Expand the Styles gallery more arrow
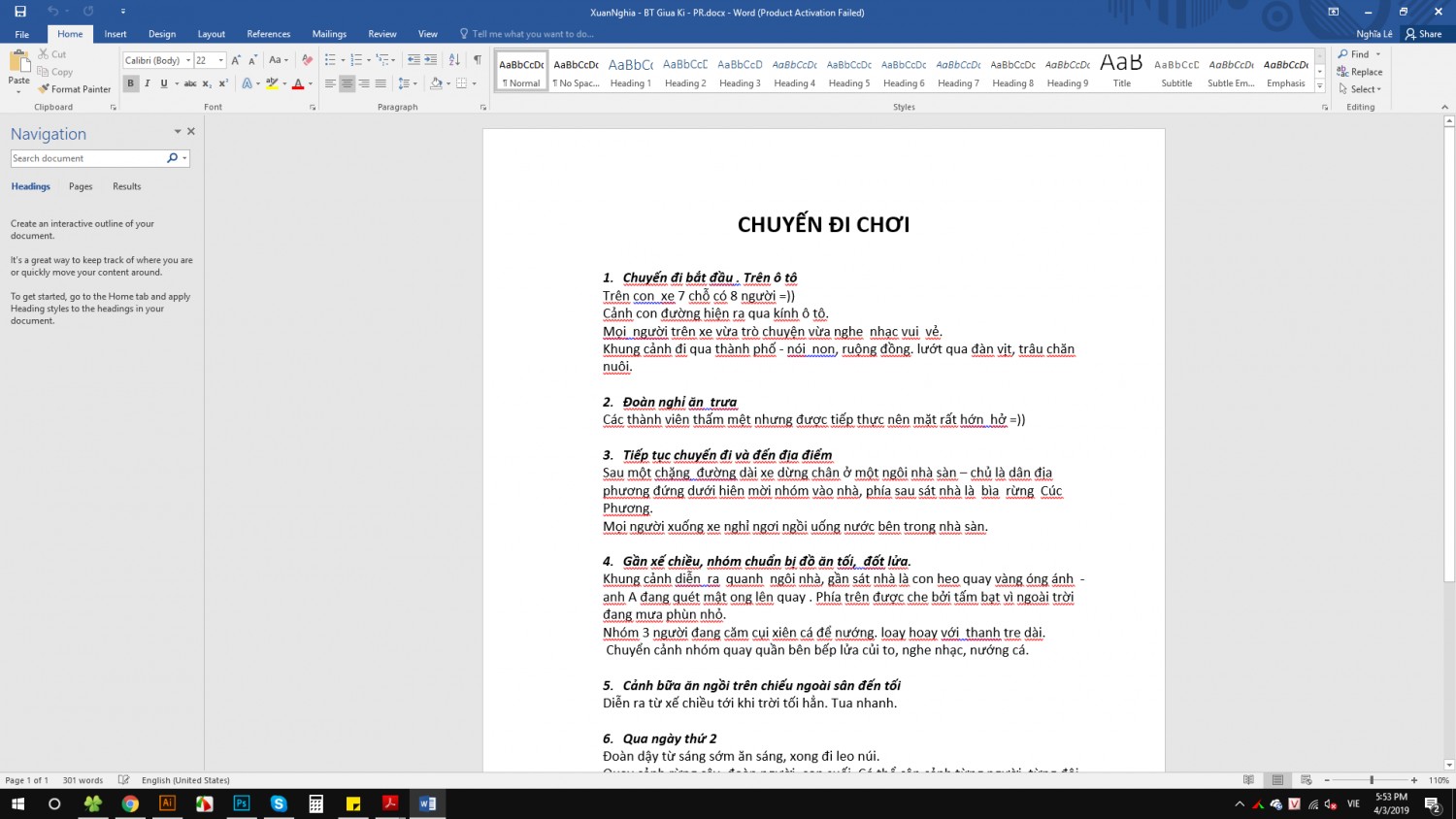This screenshot has height=819, width=1456. (x=1320, y=86)
